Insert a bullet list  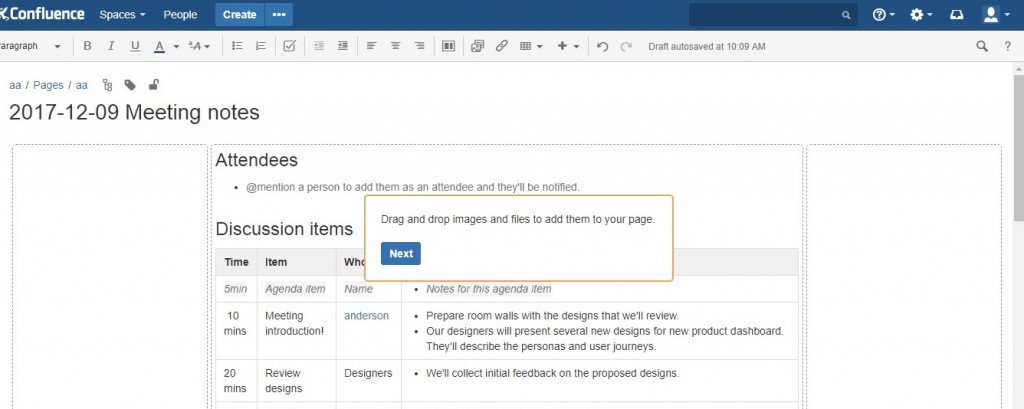pyautogui.click(x=237, y=46)
